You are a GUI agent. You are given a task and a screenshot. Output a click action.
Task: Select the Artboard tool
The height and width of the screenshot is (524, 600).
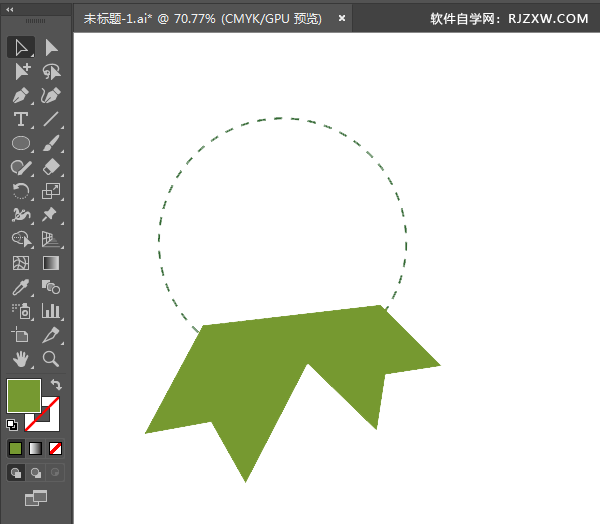coord(21,335)
